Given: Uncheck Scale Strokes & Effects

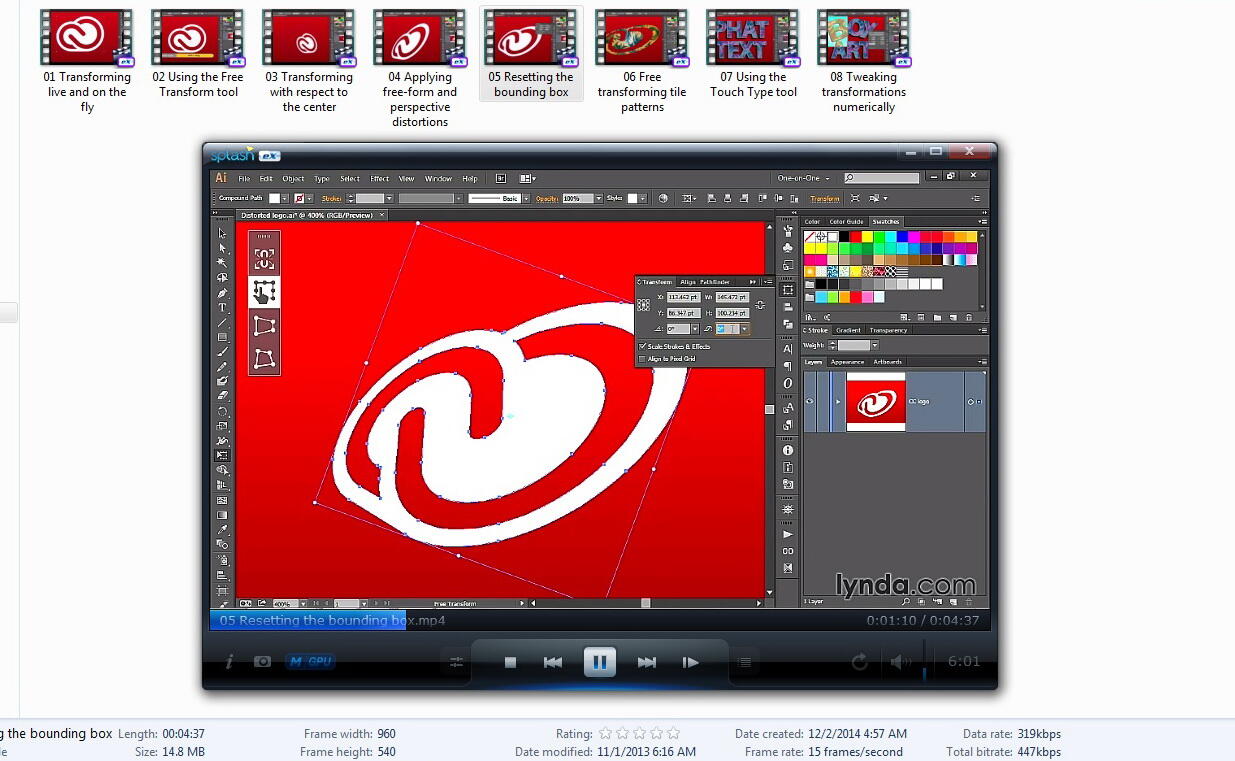Looking at the screenshot, I should click(642, 346).
